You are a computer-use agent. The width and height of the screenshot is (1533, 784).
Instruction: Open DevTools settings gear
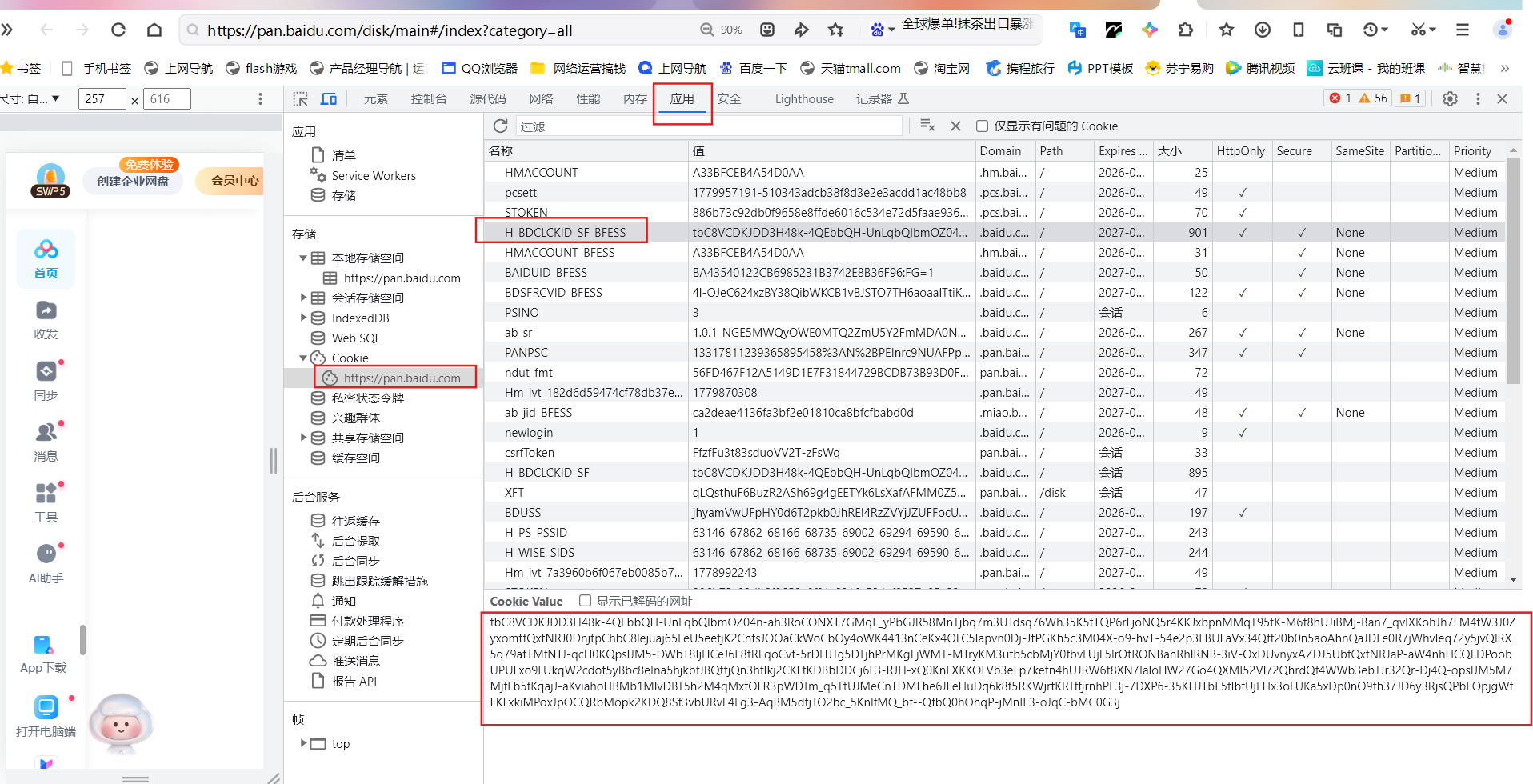[1450, 98]
